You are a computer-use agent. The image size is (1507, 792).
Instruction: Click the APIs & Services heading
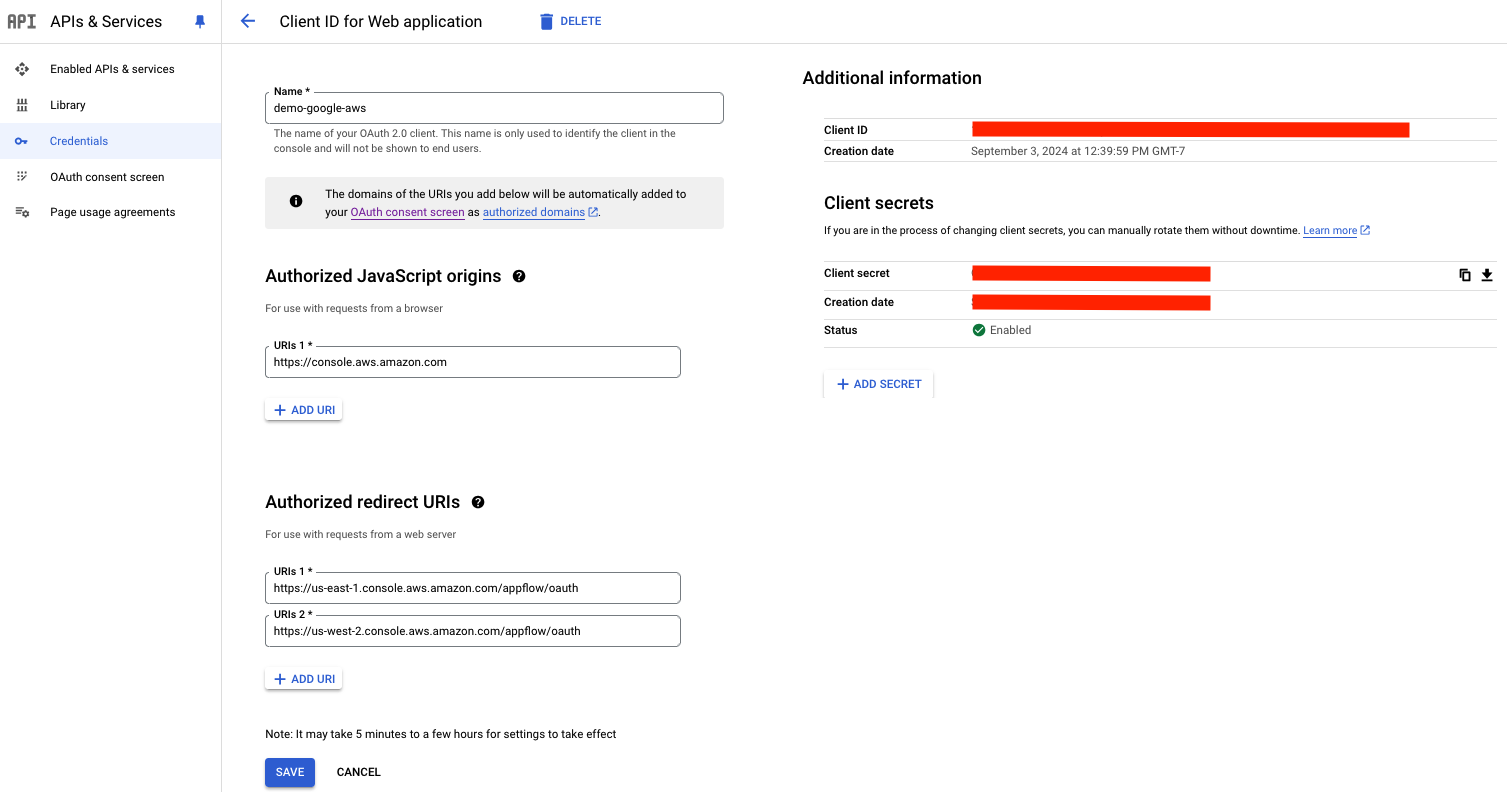tap(106, 21)
